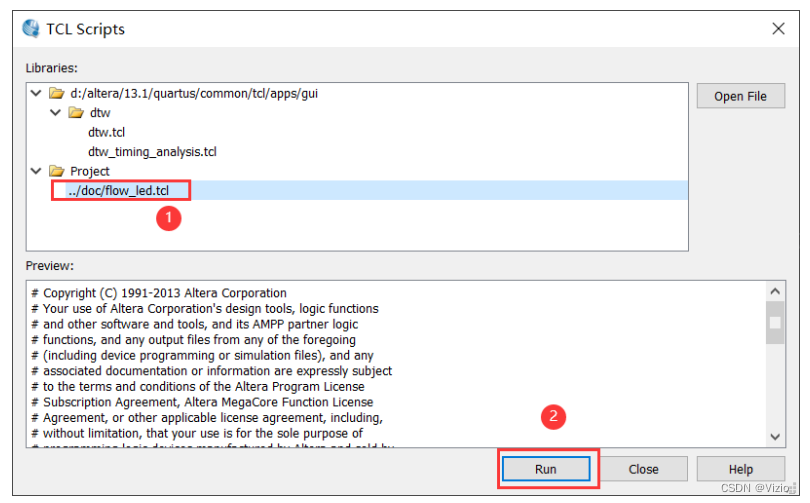Click the '(including device programming' preview line
The width and height of the screenshot is (810, 503).
(202, 355)
